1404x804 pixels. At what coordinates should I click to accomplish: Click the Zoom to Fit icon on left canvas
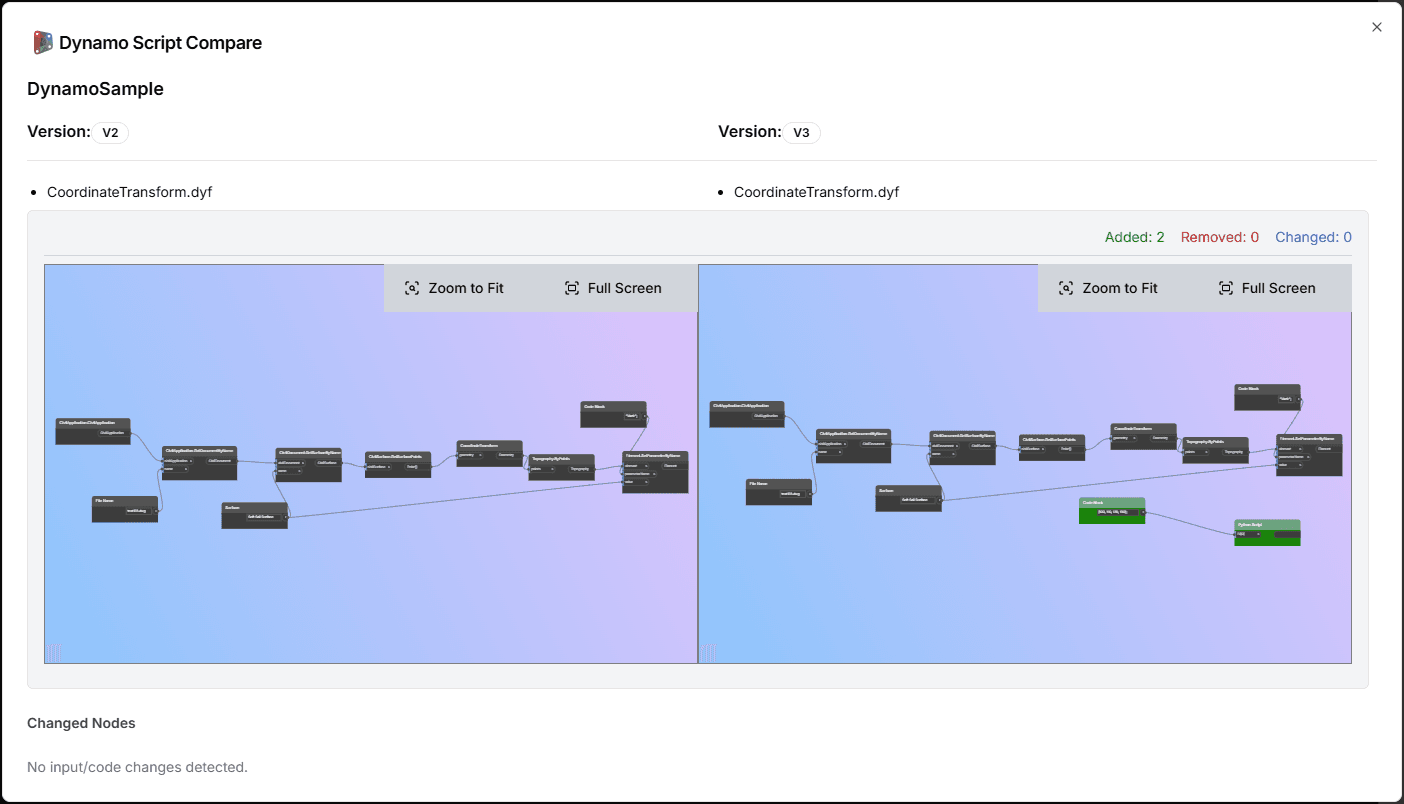[x=412, y=288]
